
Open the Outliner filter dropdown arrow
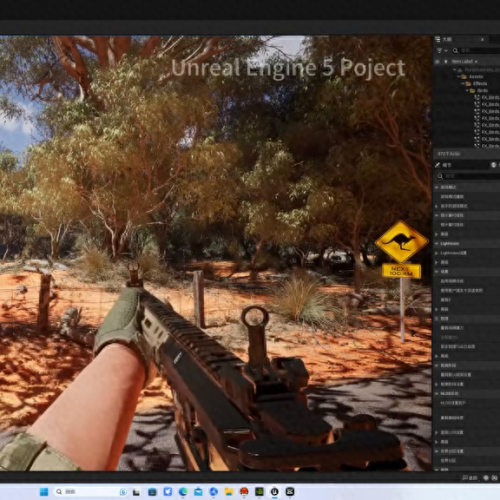point(446,51)
